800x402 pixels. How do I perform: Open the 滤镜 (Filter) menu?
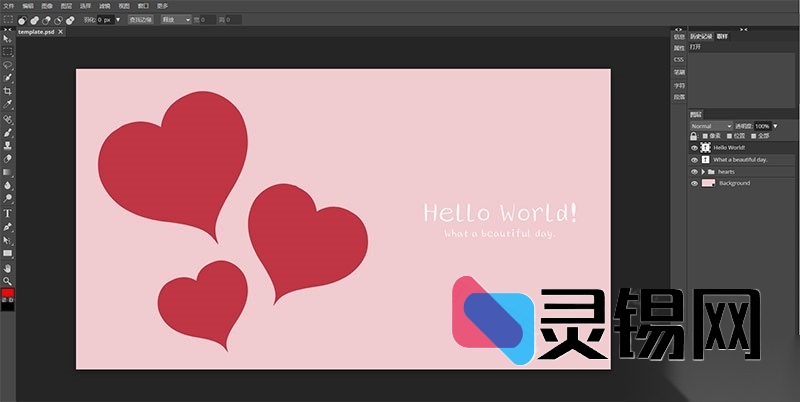(105, 6)
